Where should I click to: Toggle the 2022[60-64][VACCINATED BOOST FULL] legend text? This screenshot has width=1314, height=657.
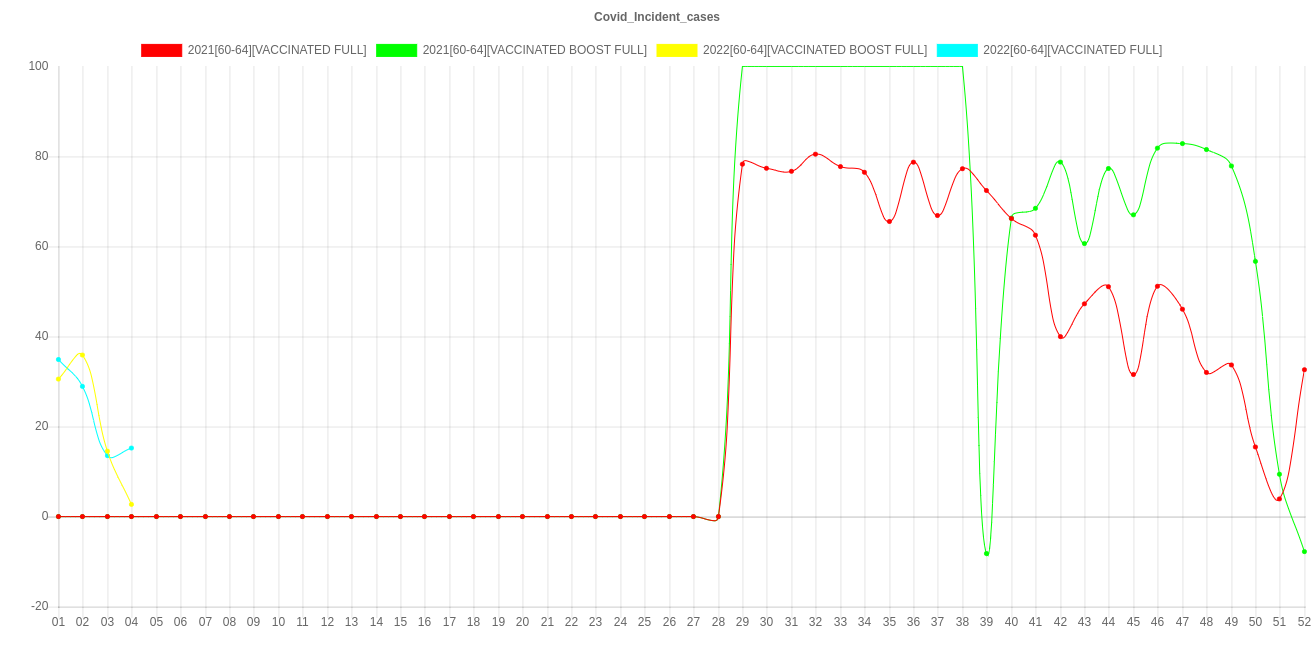point(814,50)
